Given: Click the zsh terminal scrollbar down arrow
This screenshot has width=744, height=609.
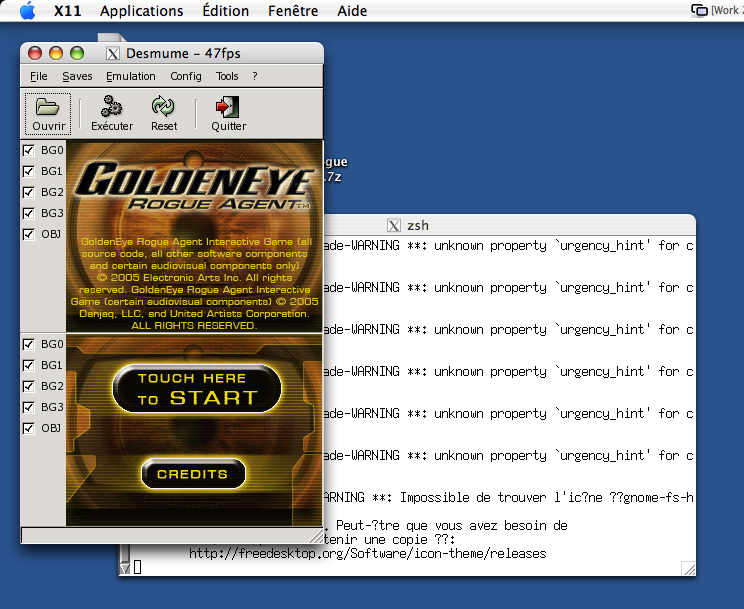Looking at the screenshot, I should [124, 568].
